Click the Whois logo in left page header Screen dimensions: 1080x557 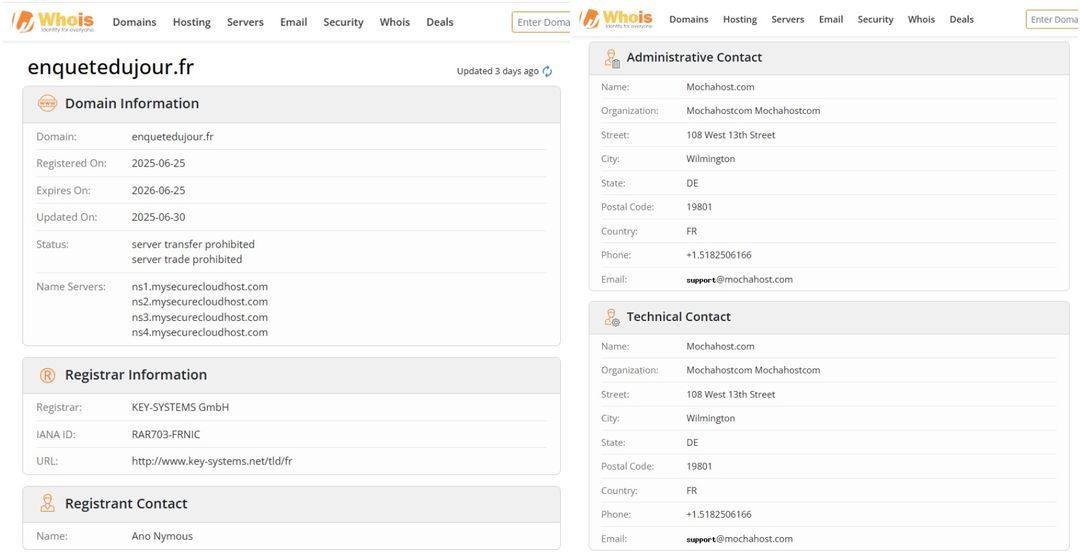54,21
